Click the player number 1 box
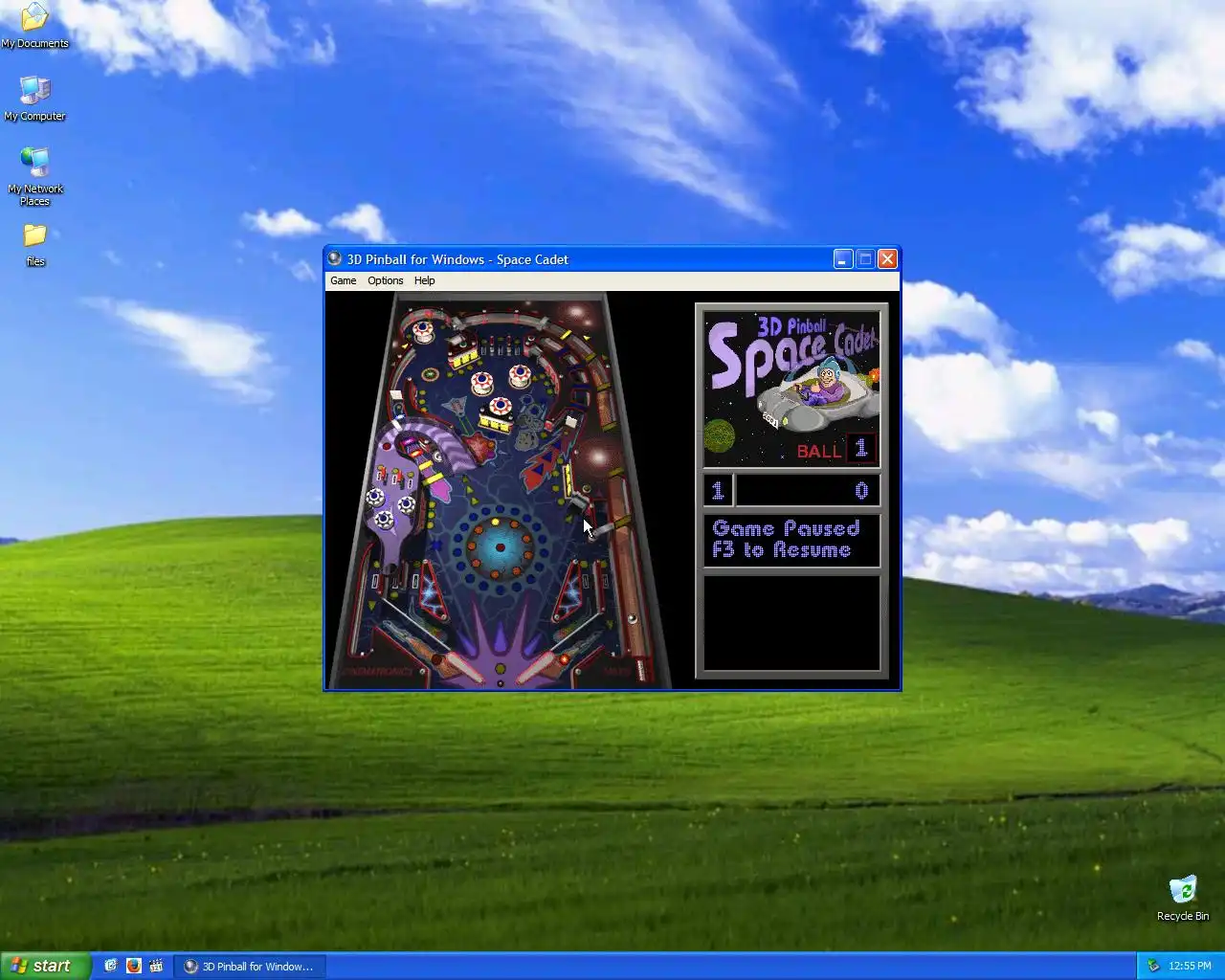The width and height of the screenshot is (1225, 980). coord(718,490)
